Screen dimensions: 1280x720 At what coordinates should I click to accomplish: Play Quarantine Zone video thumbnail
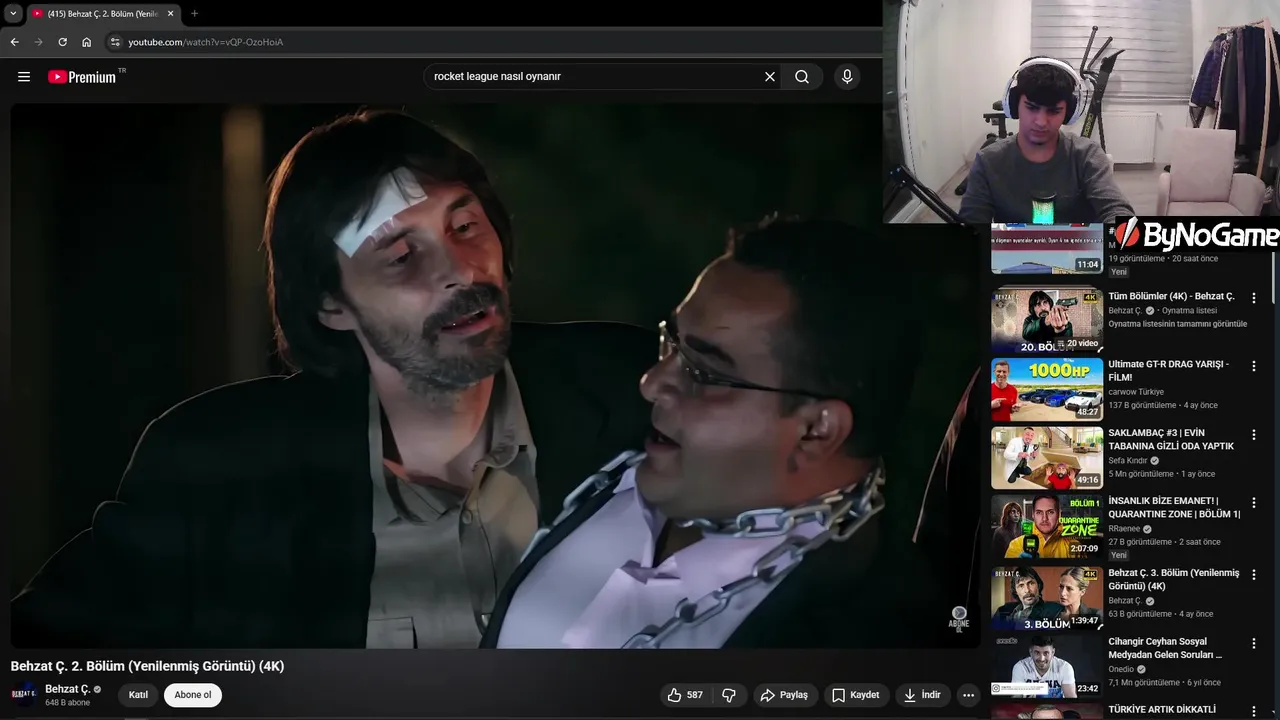[1047, 526]
